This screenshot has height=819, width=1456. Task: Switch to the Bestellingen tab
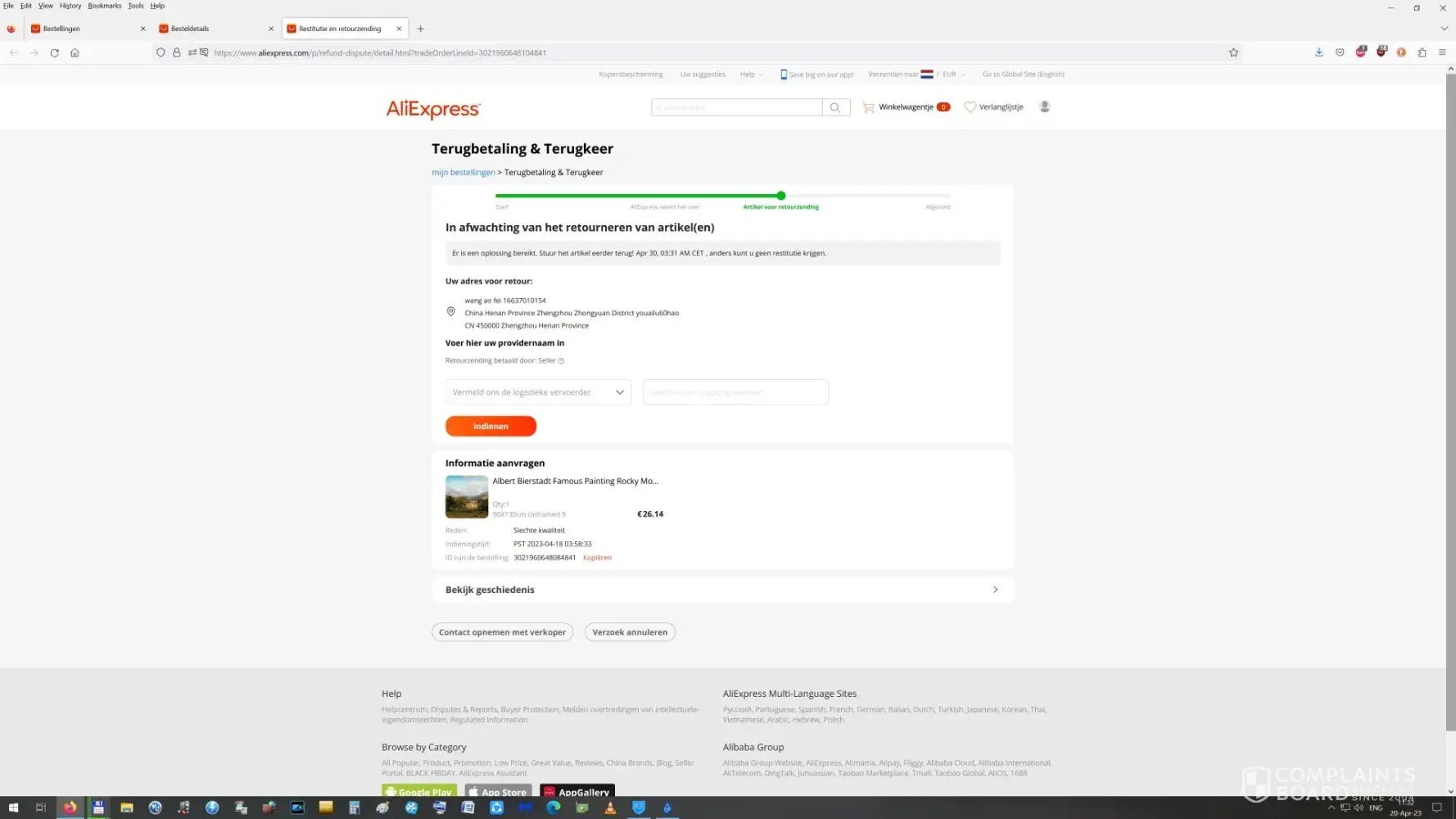(87, 29)
